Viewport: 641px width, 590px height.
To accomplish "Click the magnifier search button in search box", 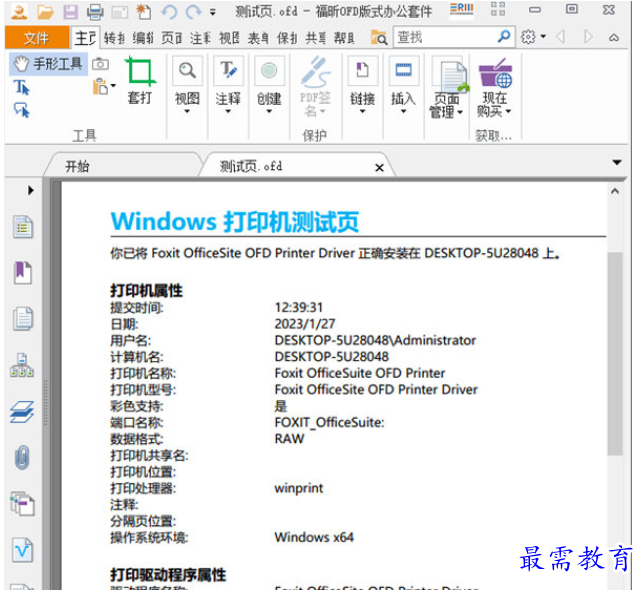I will [x=504, y=37].
